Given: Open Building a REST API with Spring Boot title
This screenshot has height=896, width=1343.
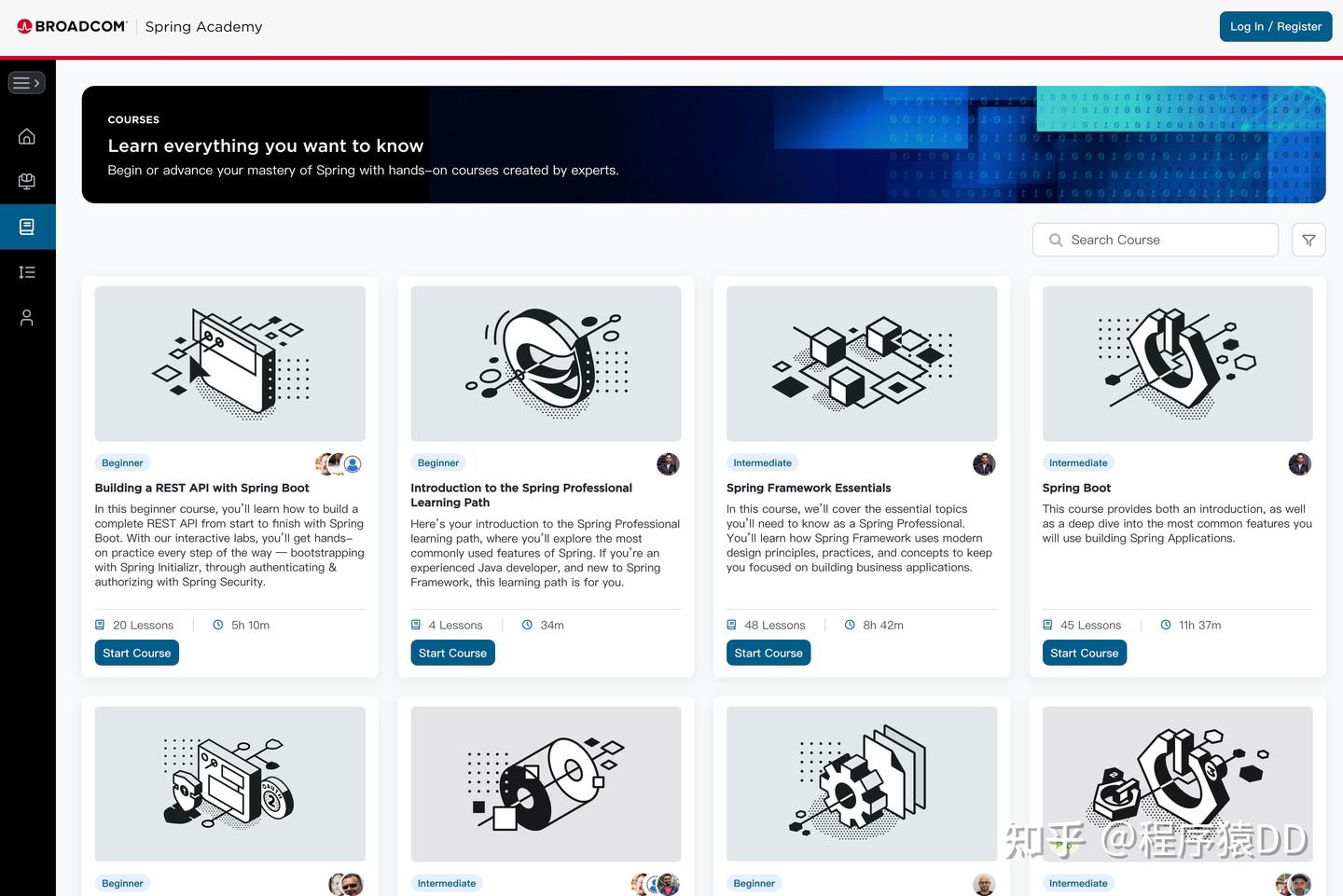Looking at the screenshot, I should [x=202, y=488].
